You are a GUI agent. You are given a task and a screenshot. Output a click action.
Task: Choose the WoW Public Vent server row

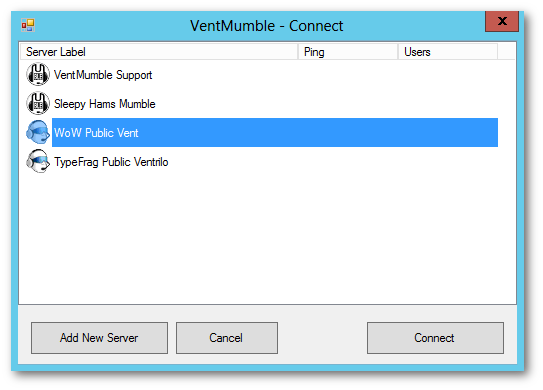click(275, 133)
